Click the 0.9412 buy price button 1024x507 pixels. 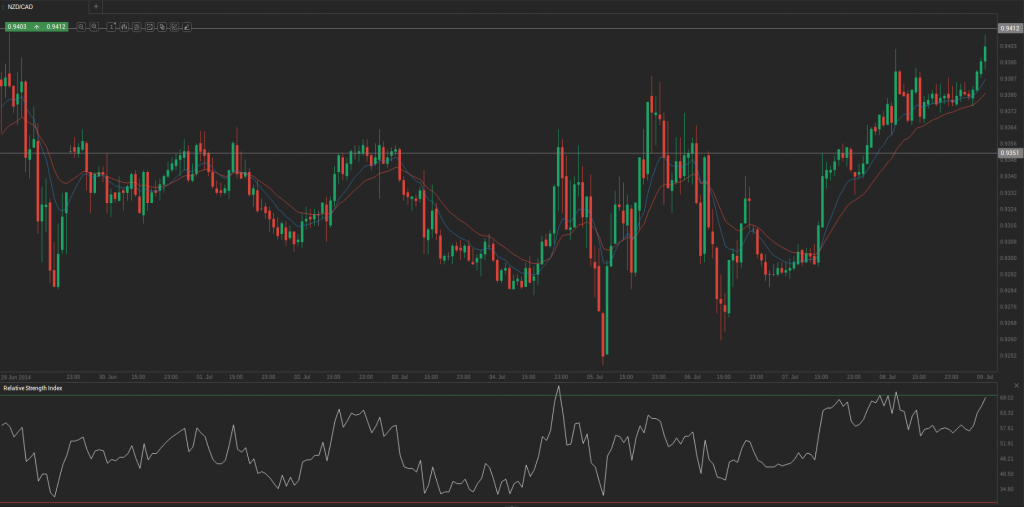pos(56,26)
